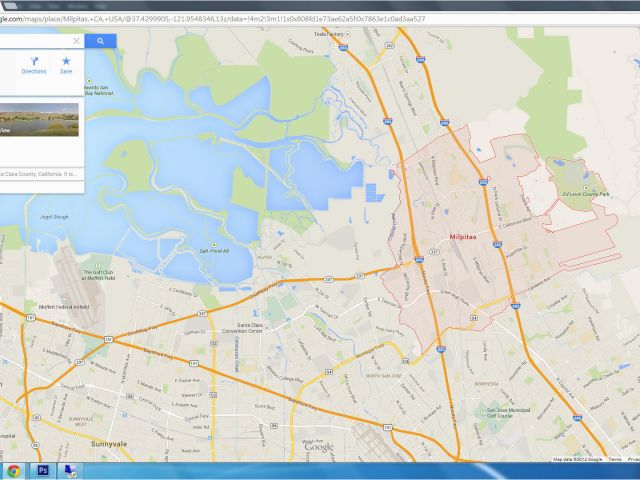Open the Street View photo thumbnail
The image size is (640, 480).
[39, 120]
